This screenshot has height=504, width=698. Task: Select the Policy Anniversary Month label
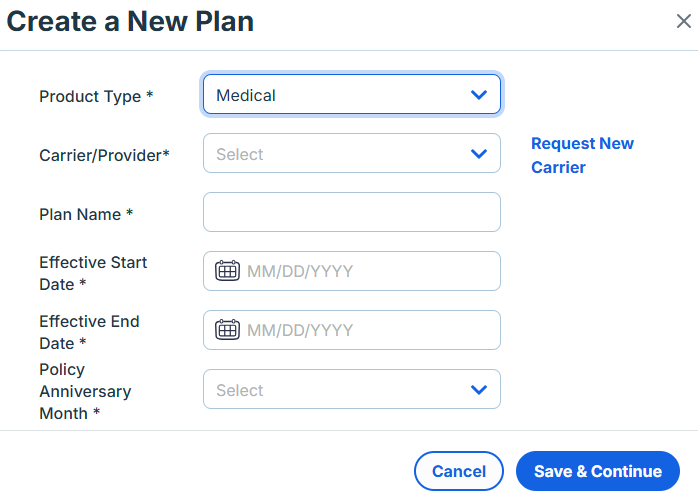pos(85,391)
